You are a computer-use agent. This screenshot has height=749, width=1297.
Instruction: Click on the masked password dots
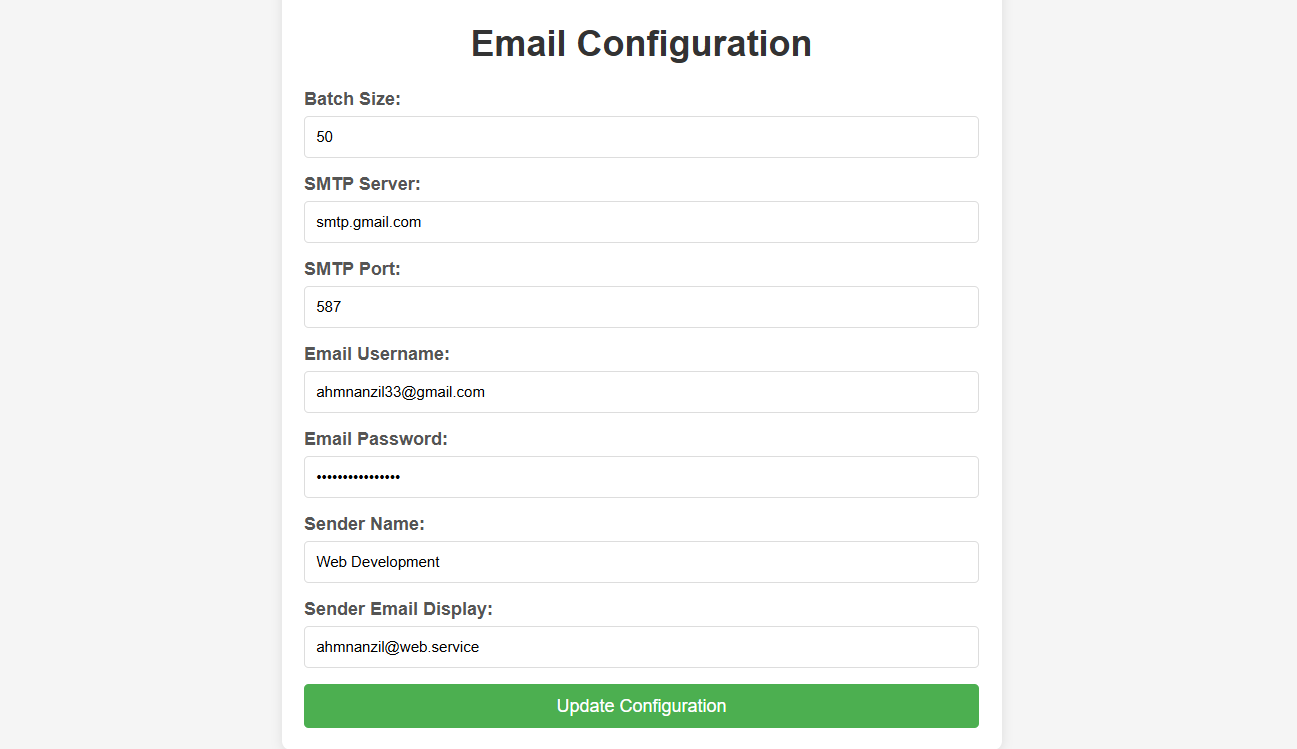358,477
